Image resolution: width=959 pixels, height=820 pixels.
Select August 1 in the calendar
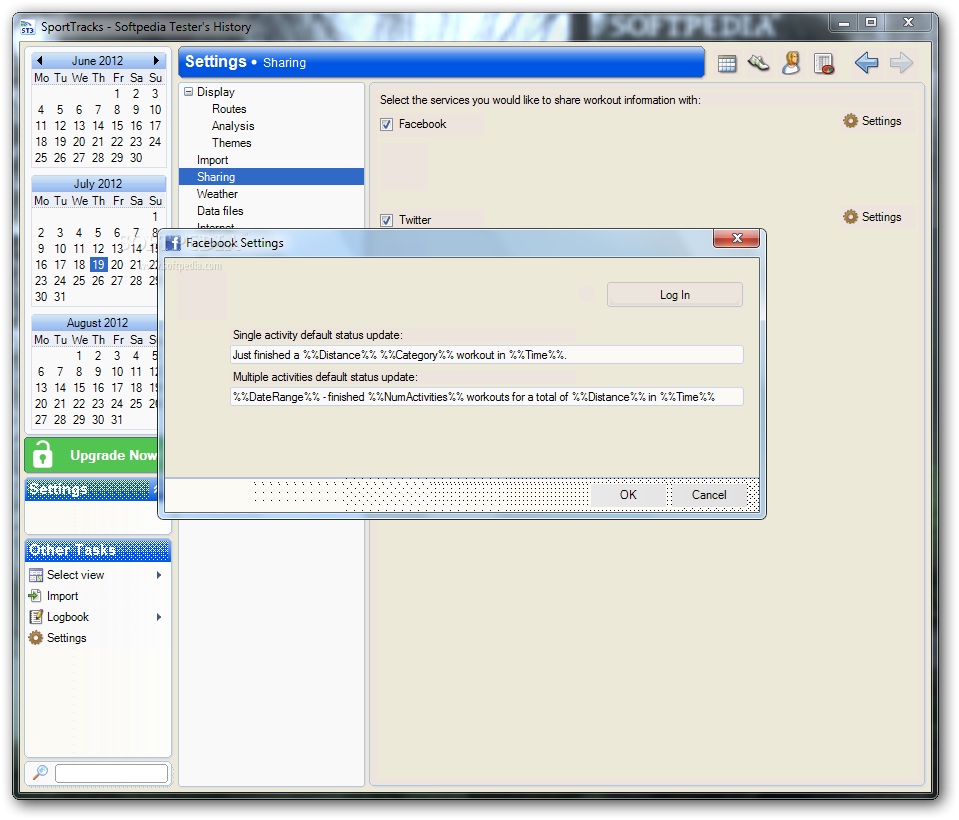click(x=79, y=356)
